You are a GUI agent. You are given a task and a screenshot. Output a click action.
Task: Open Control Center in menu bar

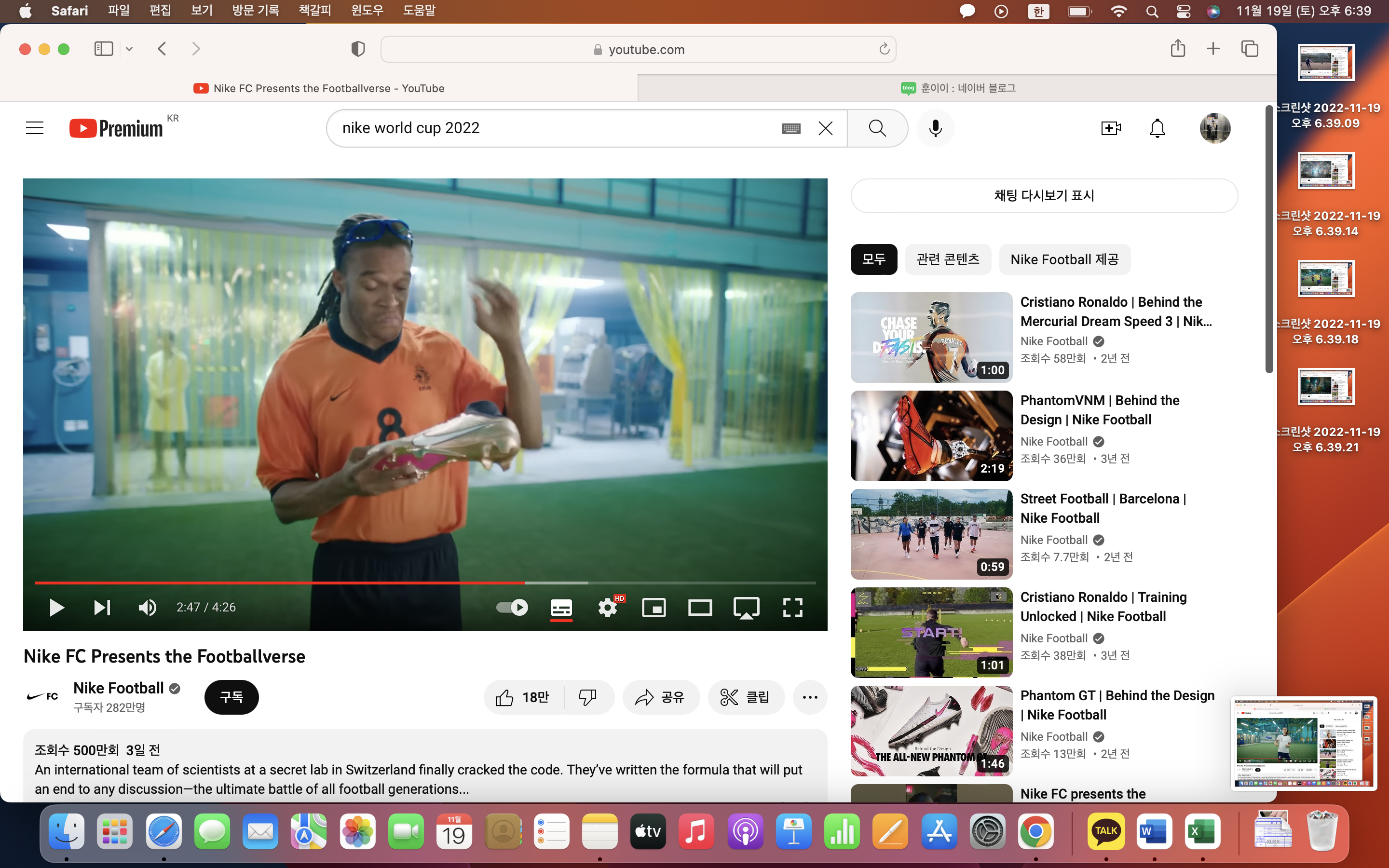click(1183, 11)
